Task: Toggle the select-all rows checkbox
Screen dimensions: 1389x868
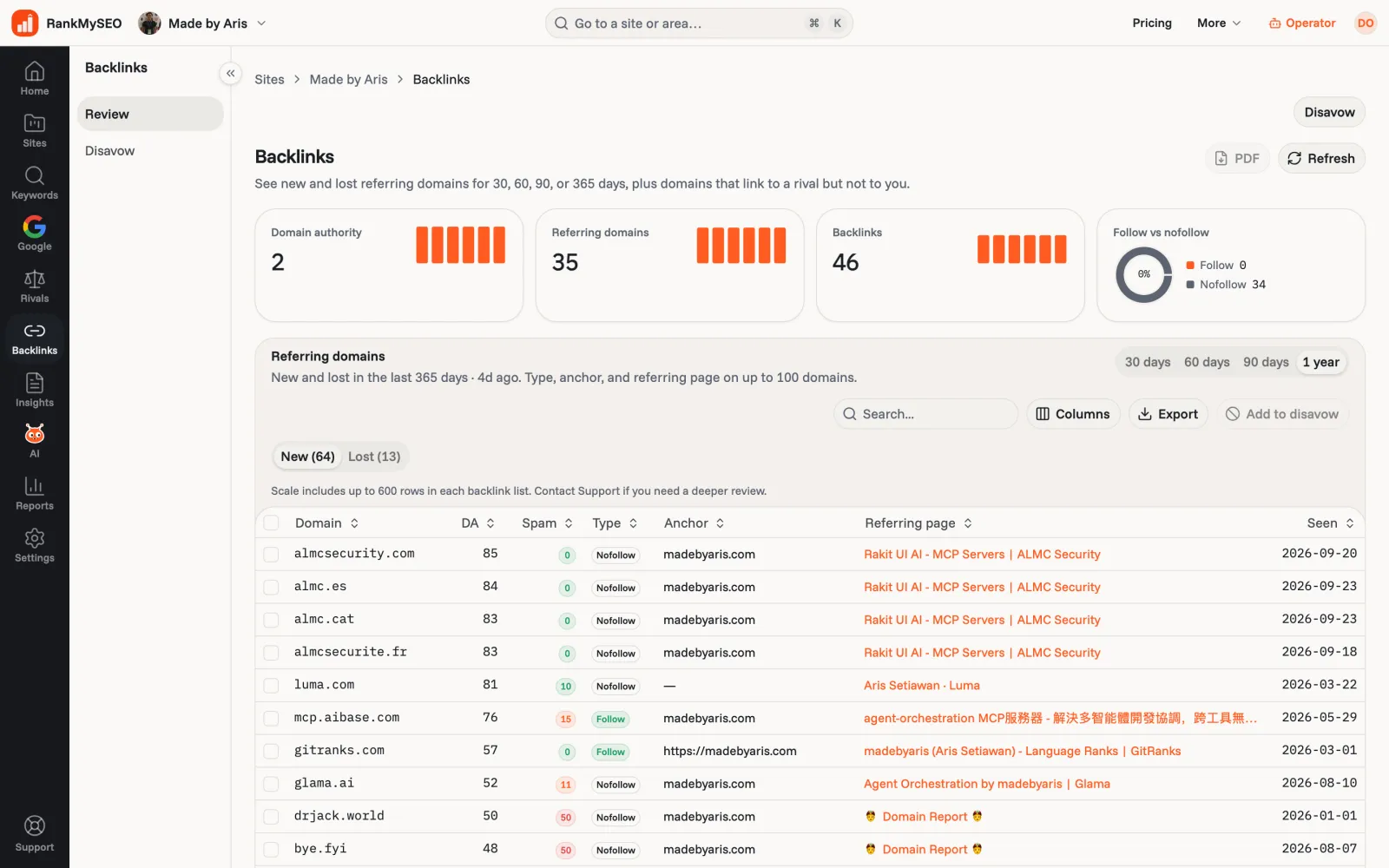Action: point(272,523)
